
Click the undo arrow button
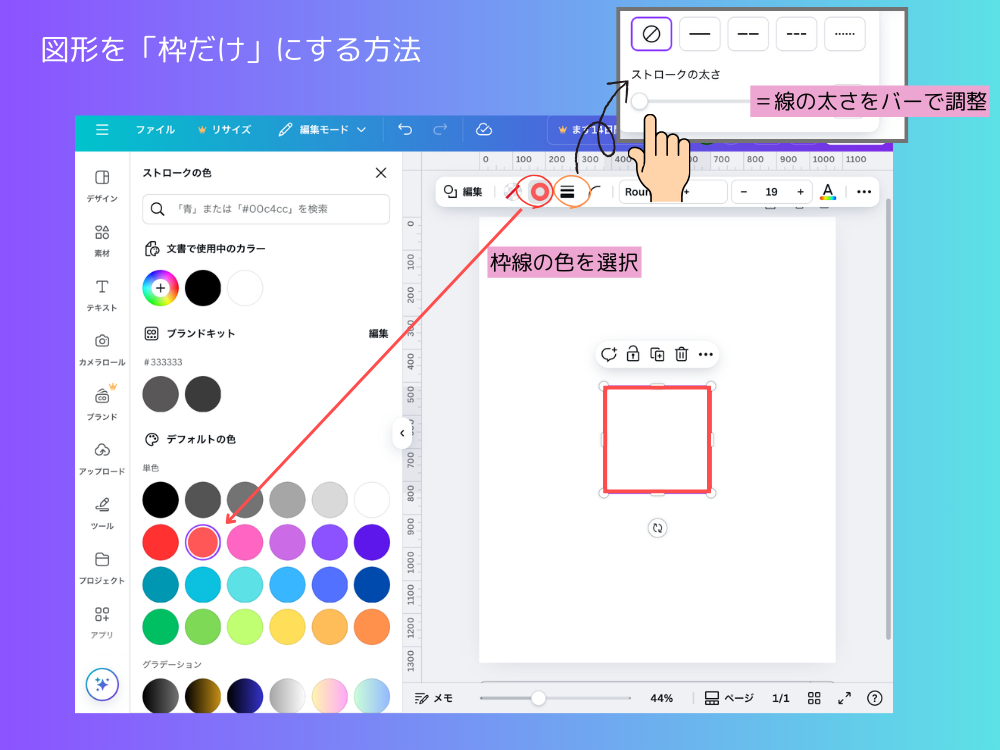coord(405,129)
